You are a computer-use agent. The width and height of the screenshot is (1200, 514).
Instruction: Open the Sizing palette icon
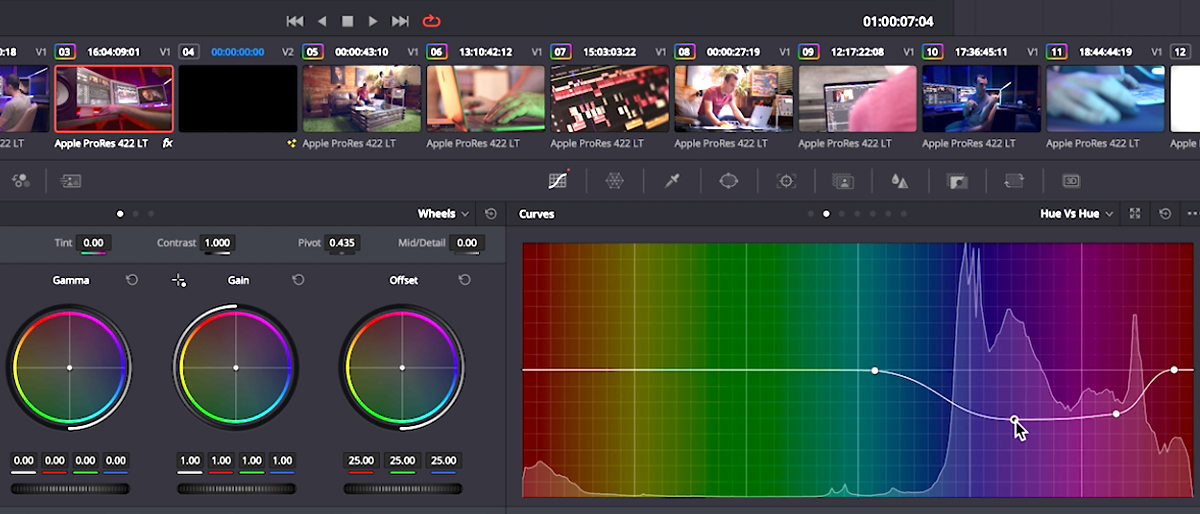click(1014, 181)
